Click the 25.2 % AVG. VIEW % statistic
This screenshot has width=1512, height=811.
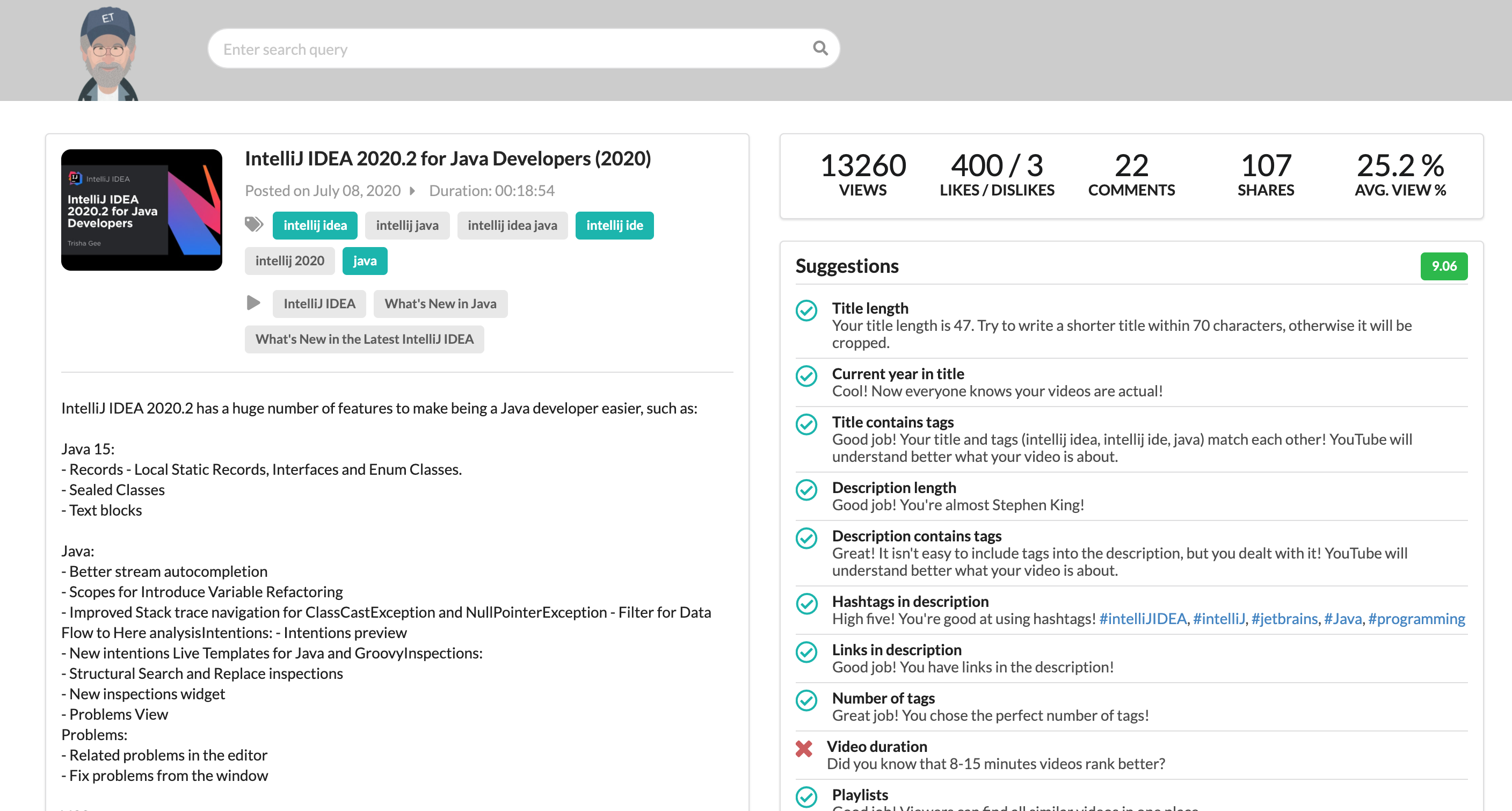click(1400, 175)
